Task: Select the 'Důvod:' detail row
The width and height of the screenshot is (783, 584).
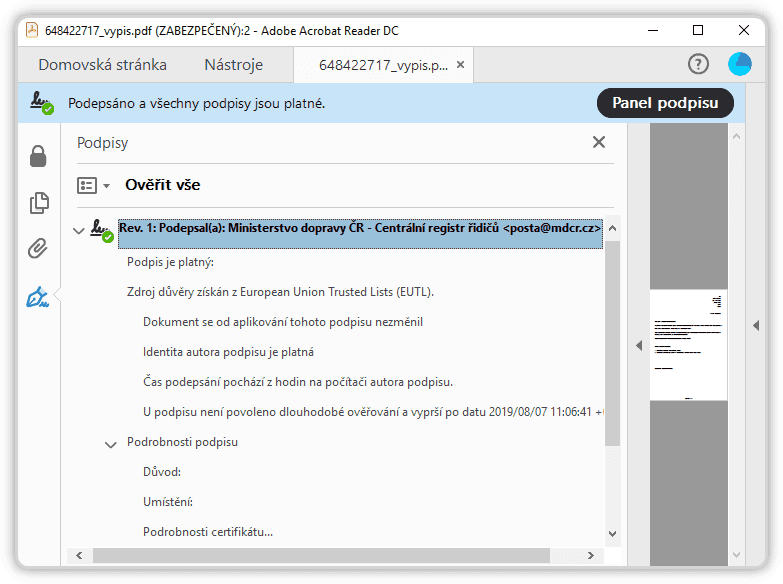Action: (x=162, y=472)
